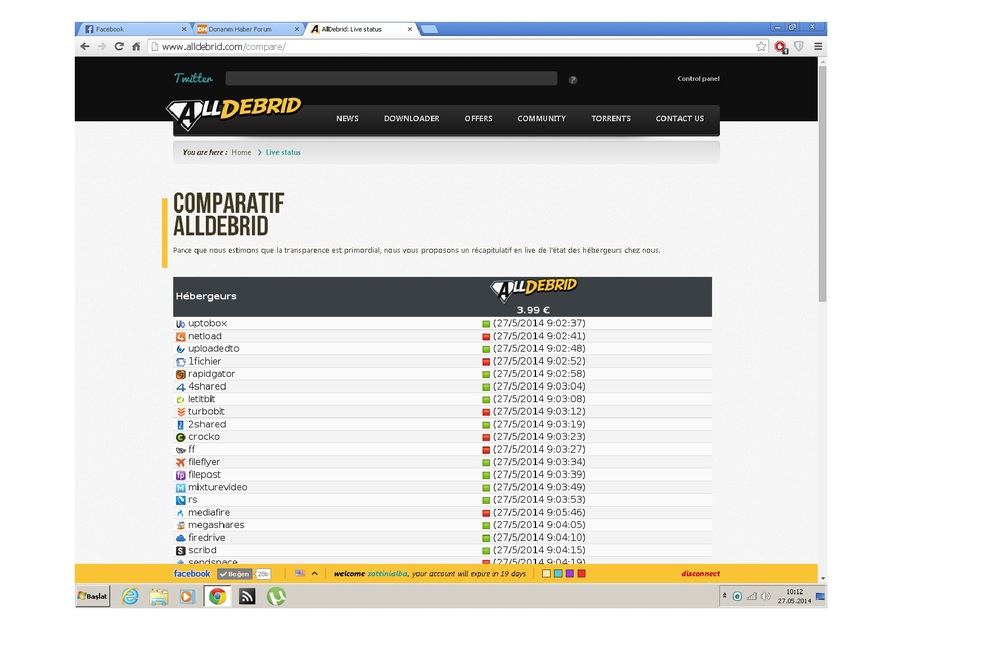This screenshot has width=1000, height=656.
Task: Open Internet Explorer from the taskbar
Action: tap(130, 597)
